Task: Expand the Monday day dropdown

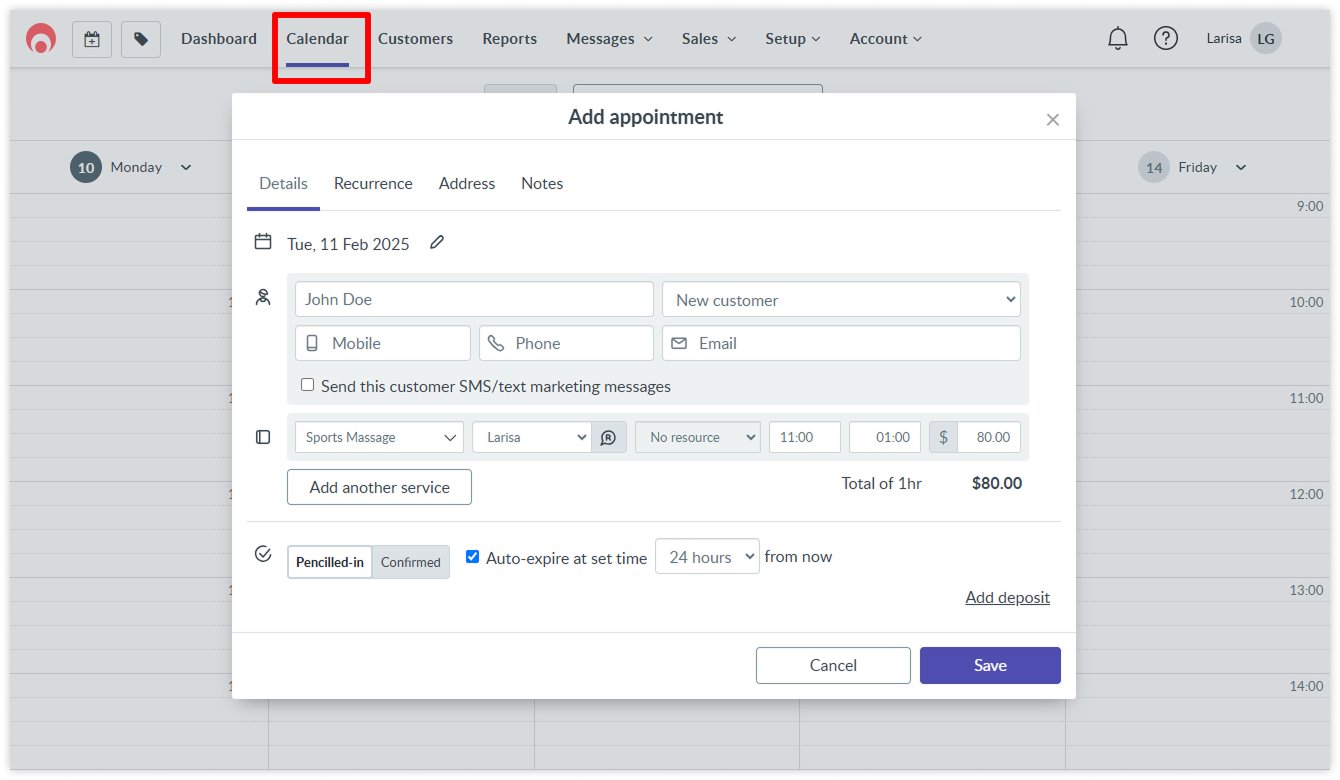Action: tap(186, 167)
